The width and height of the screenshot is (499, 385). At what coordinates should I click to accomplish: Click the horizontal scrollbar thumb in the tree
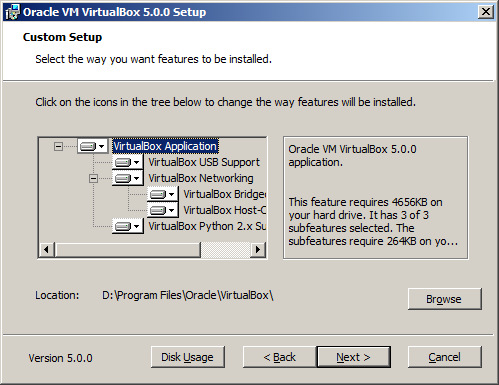[x=128, y=249]
